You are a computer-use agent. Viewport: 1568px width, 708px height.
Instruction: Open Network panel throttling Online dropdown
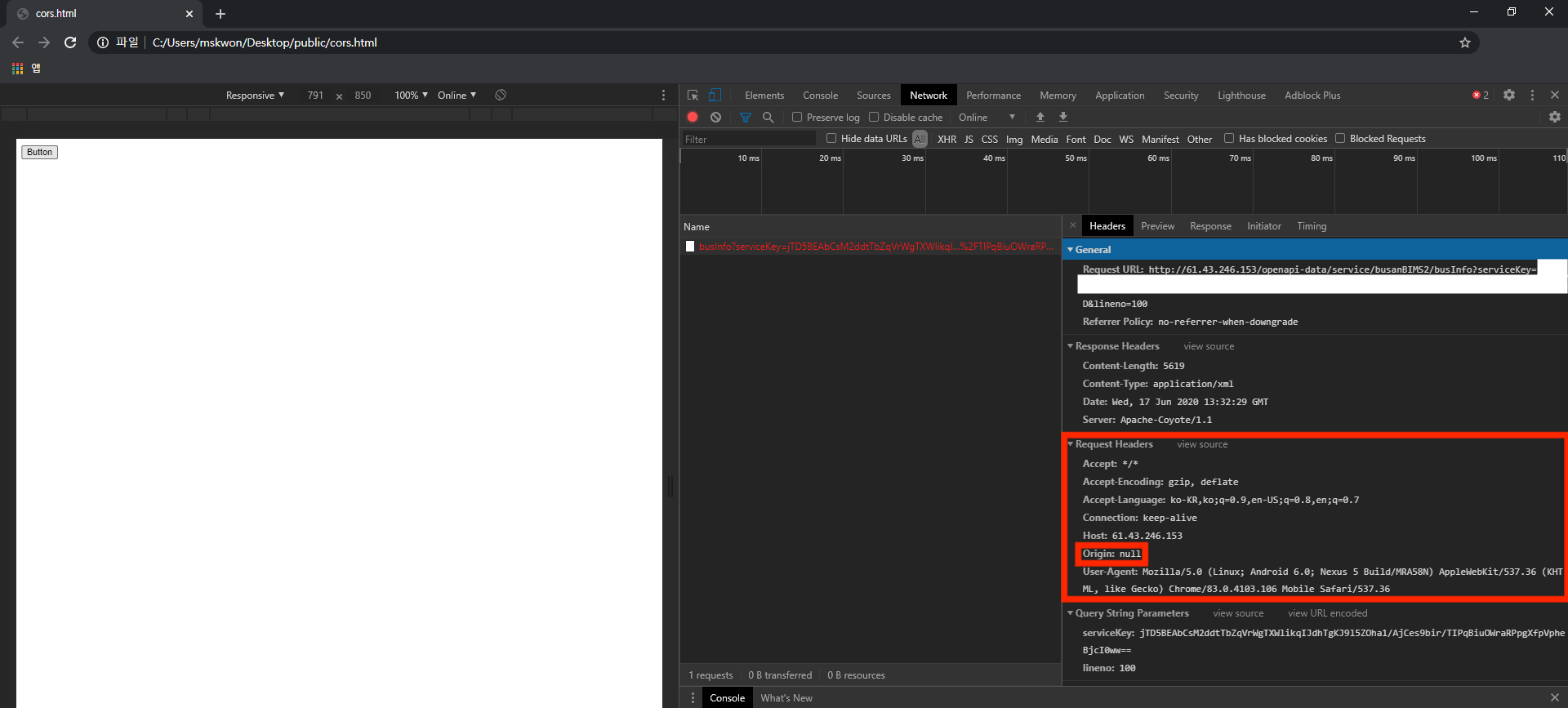[987, 117]
